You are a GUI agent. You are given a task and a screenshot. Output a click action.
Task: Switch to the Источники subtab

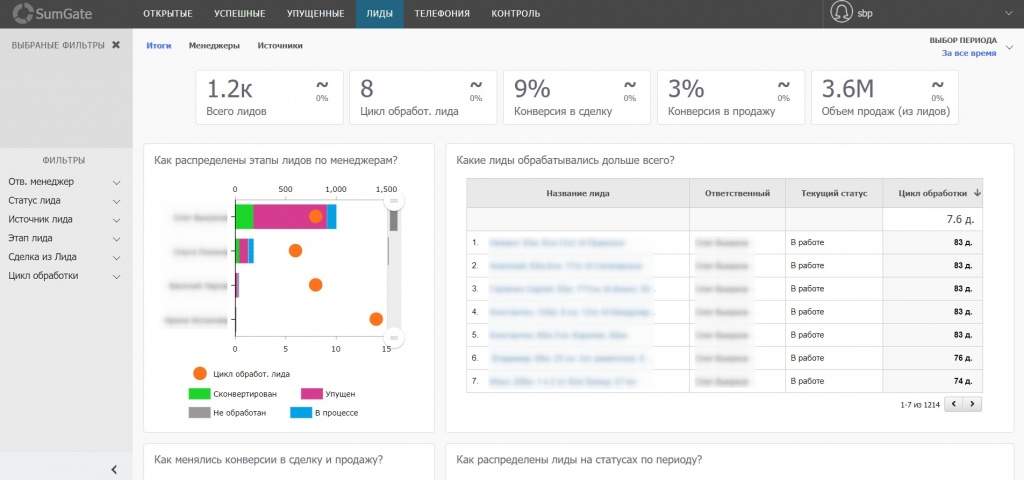(280, 46)
